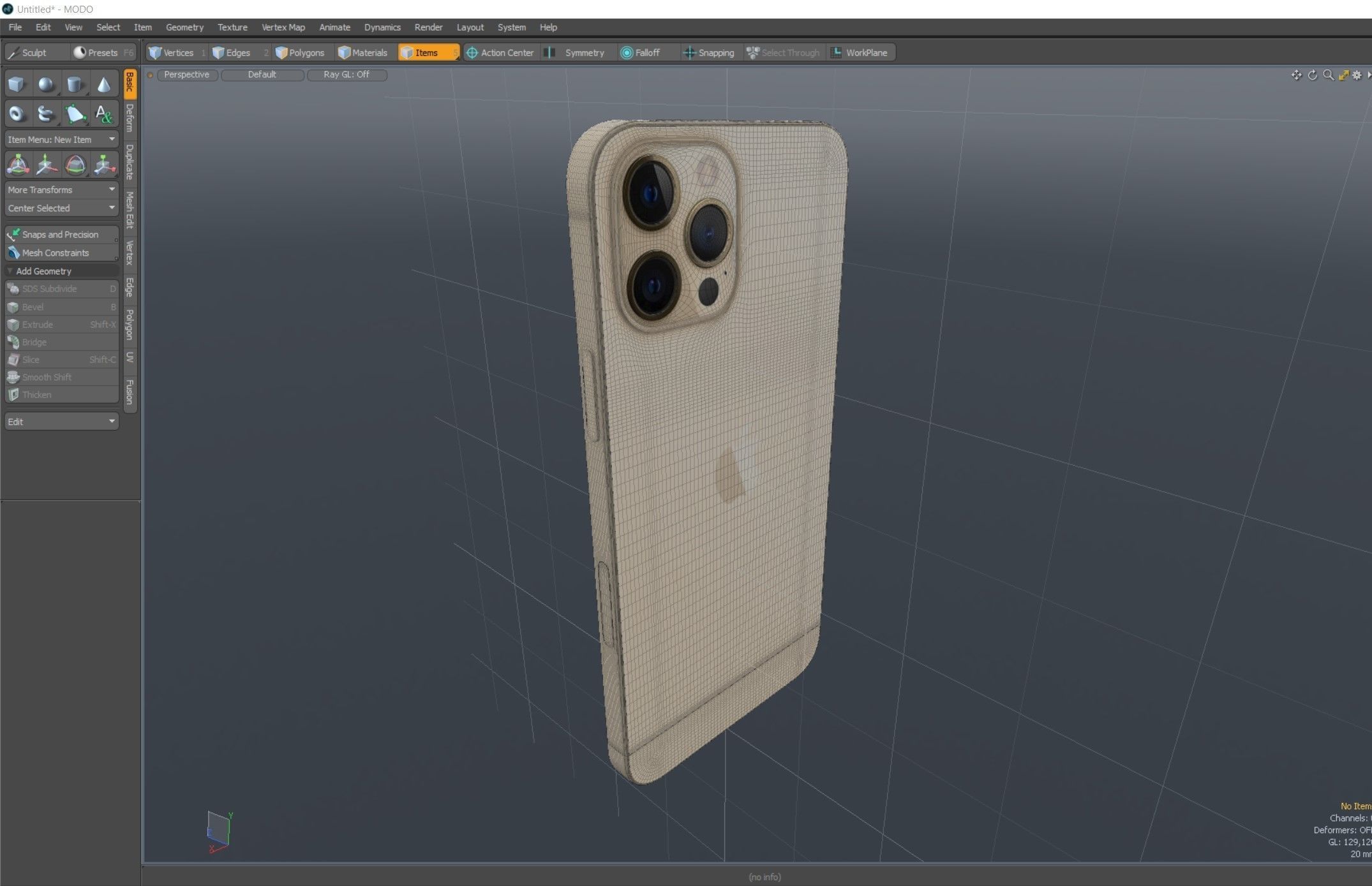
Task: Open the Render menu
Action: [428, 27]
